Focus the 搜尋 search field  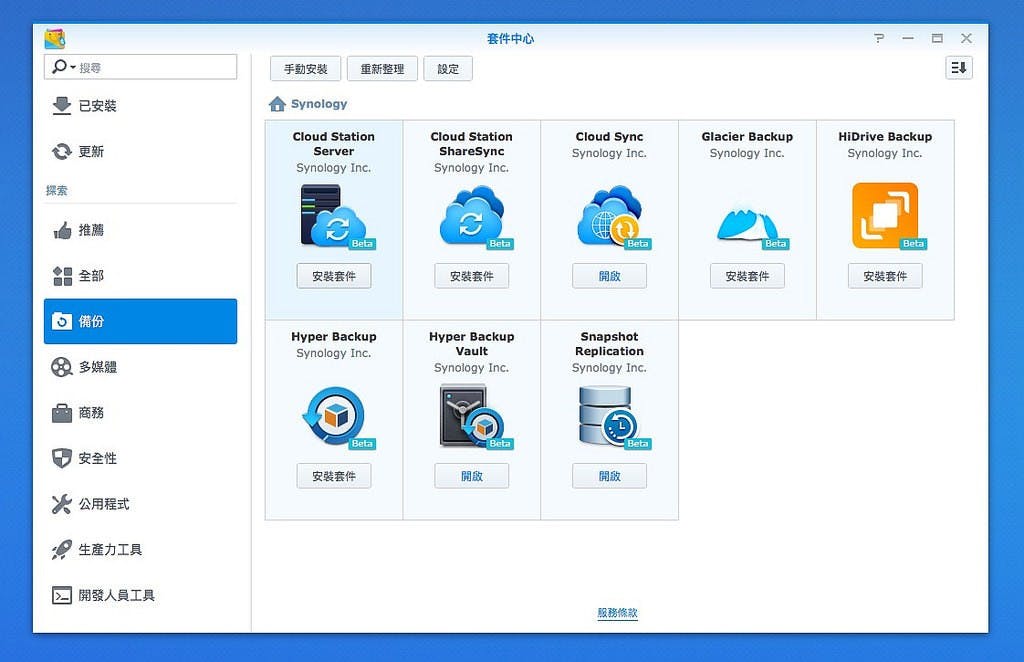(140, 67)
